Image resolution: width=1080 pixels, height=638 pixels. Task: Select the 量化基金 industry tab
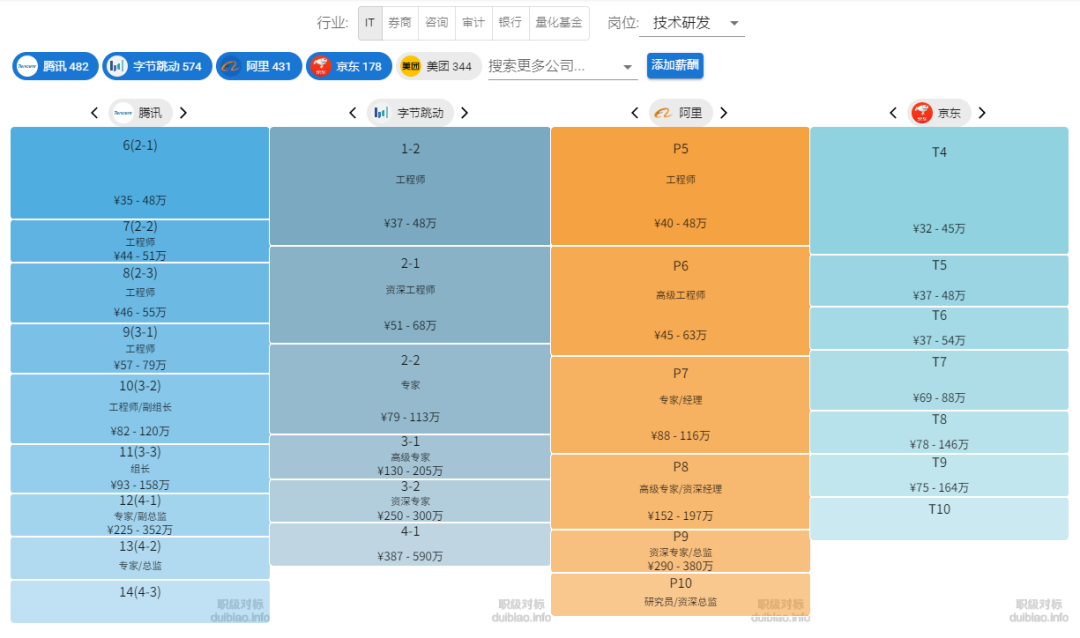tap(559, 23)
